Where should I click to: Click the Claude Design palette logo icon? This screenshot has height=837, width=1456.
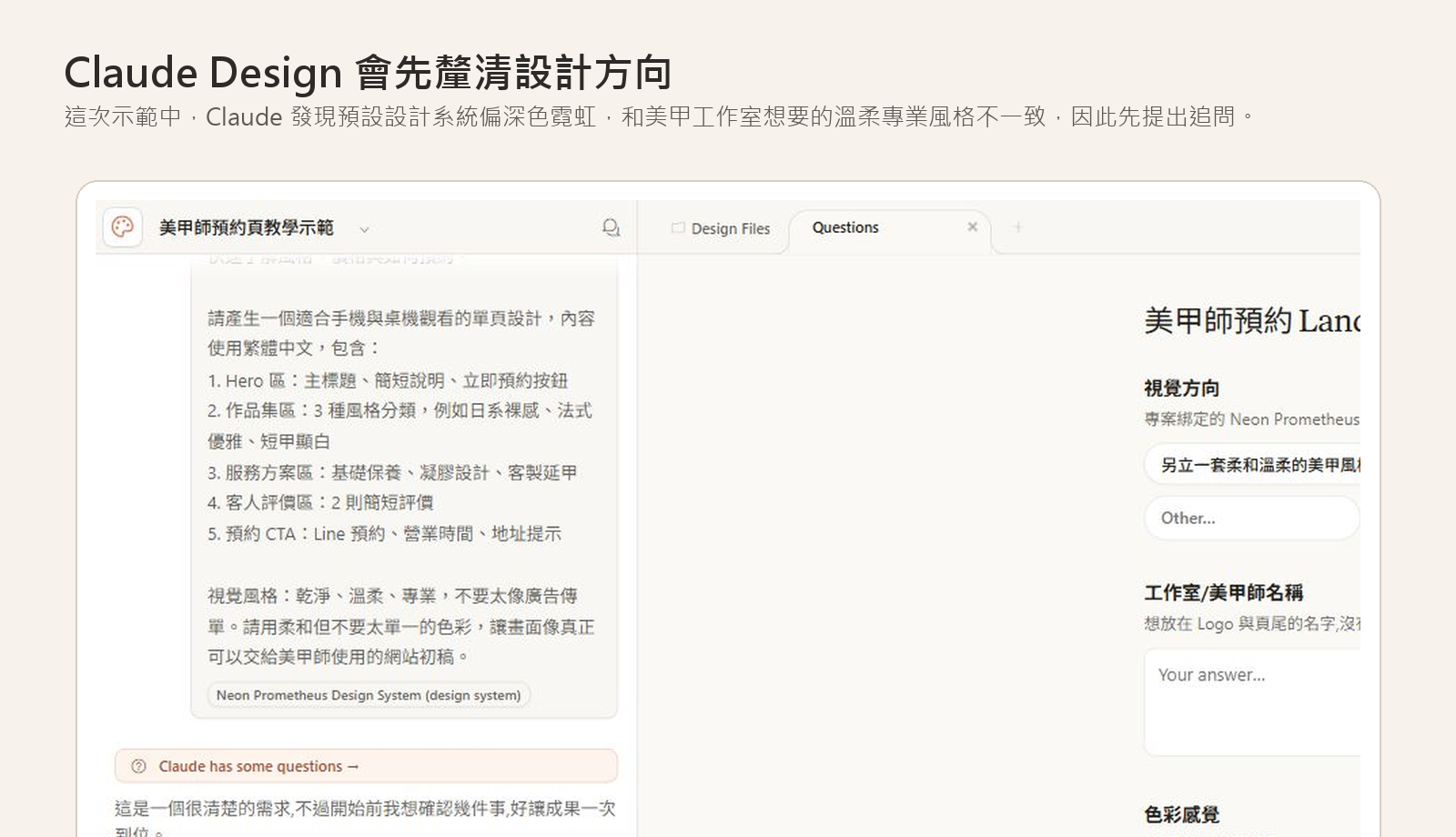123,227
